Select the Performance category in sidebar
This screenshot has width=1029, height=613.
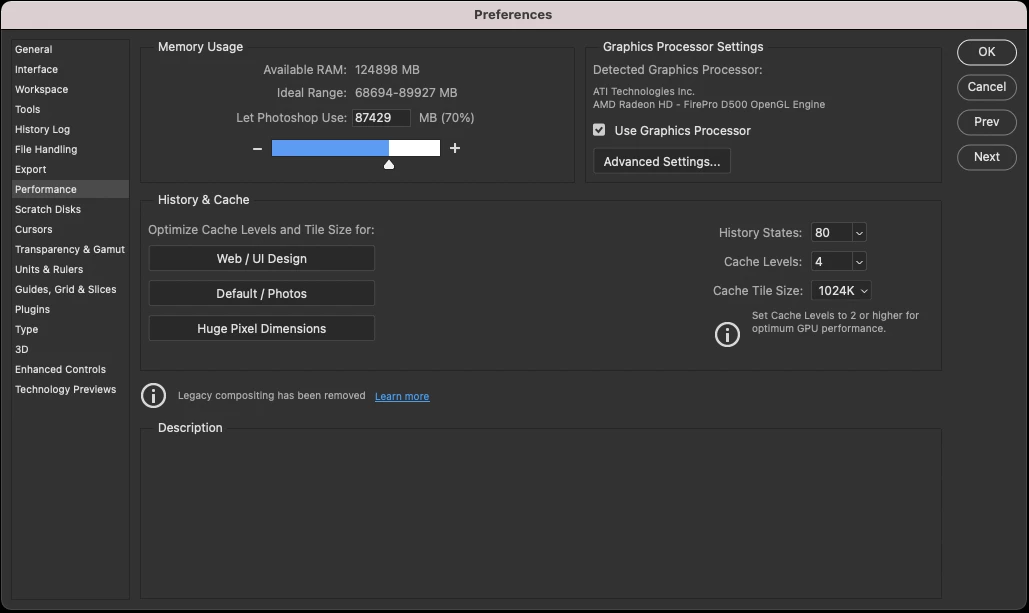point(70,189)
